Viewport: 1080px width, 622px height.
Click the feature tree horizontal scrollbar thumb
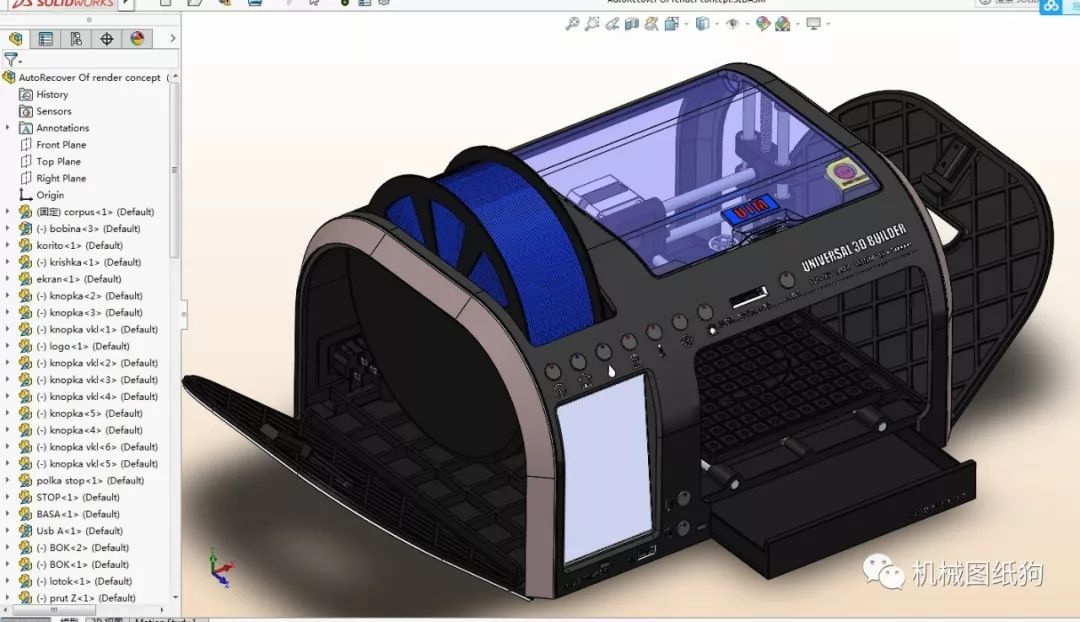click(54, 610)
